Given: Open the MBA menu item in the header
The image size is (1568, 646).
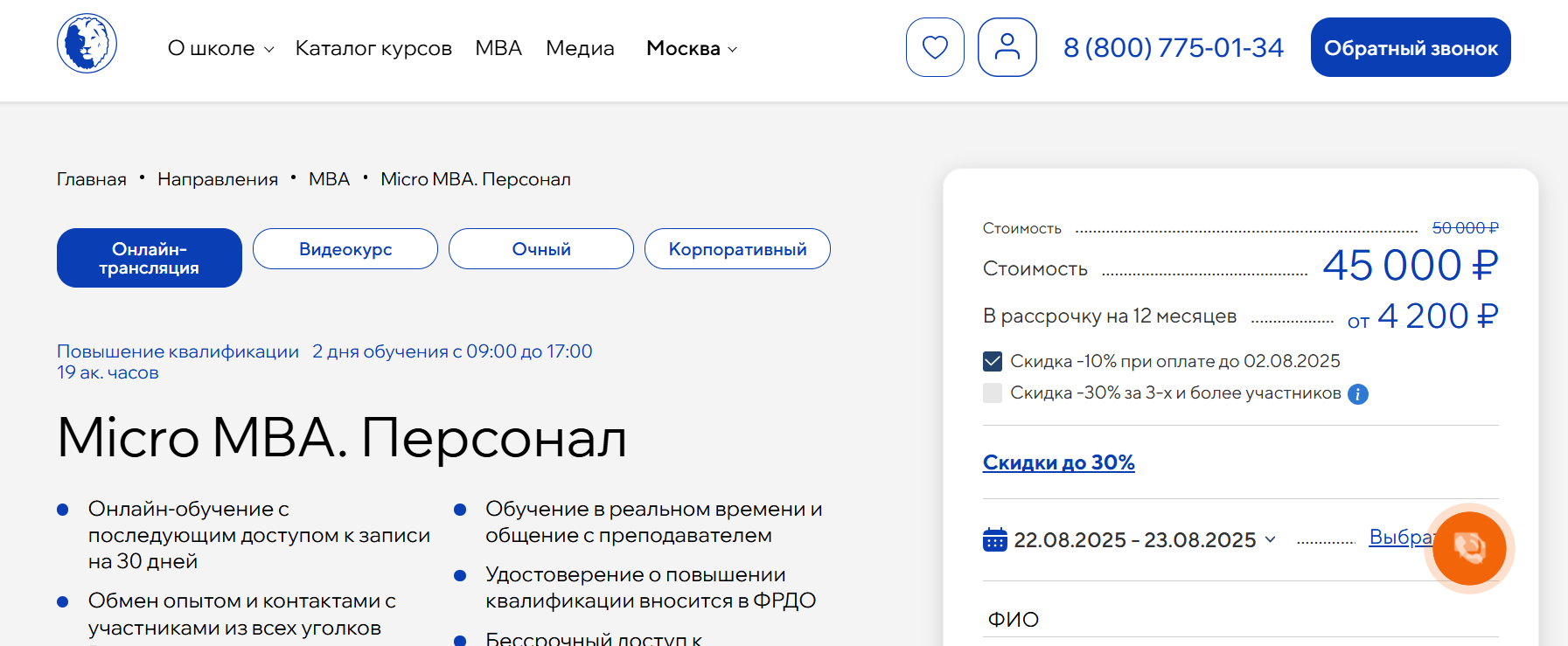Looking at the screenshot, I should pos(498,49).
